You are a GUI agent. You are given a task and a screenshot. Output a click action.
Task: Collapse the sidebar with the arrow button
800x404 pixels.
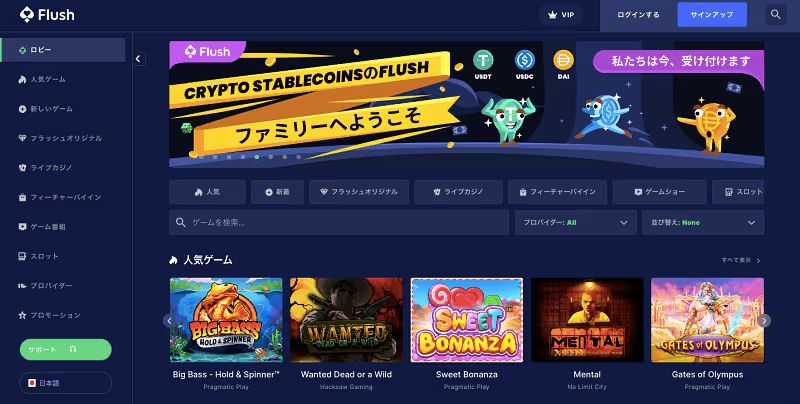point(138,59)
